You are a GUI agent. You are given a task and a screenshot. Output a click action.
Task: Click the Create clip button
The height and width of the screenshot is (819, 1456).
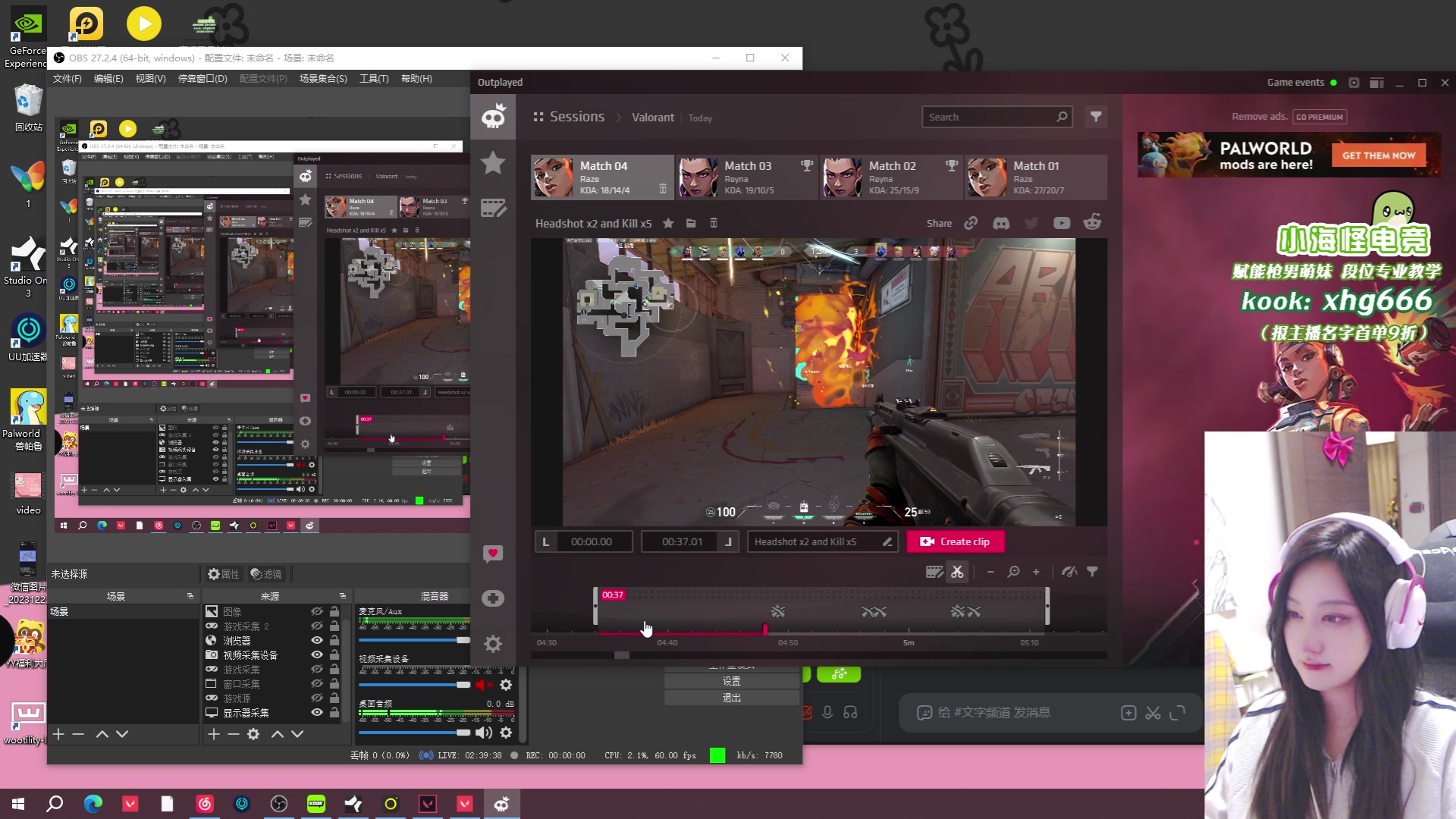[955, 541]
